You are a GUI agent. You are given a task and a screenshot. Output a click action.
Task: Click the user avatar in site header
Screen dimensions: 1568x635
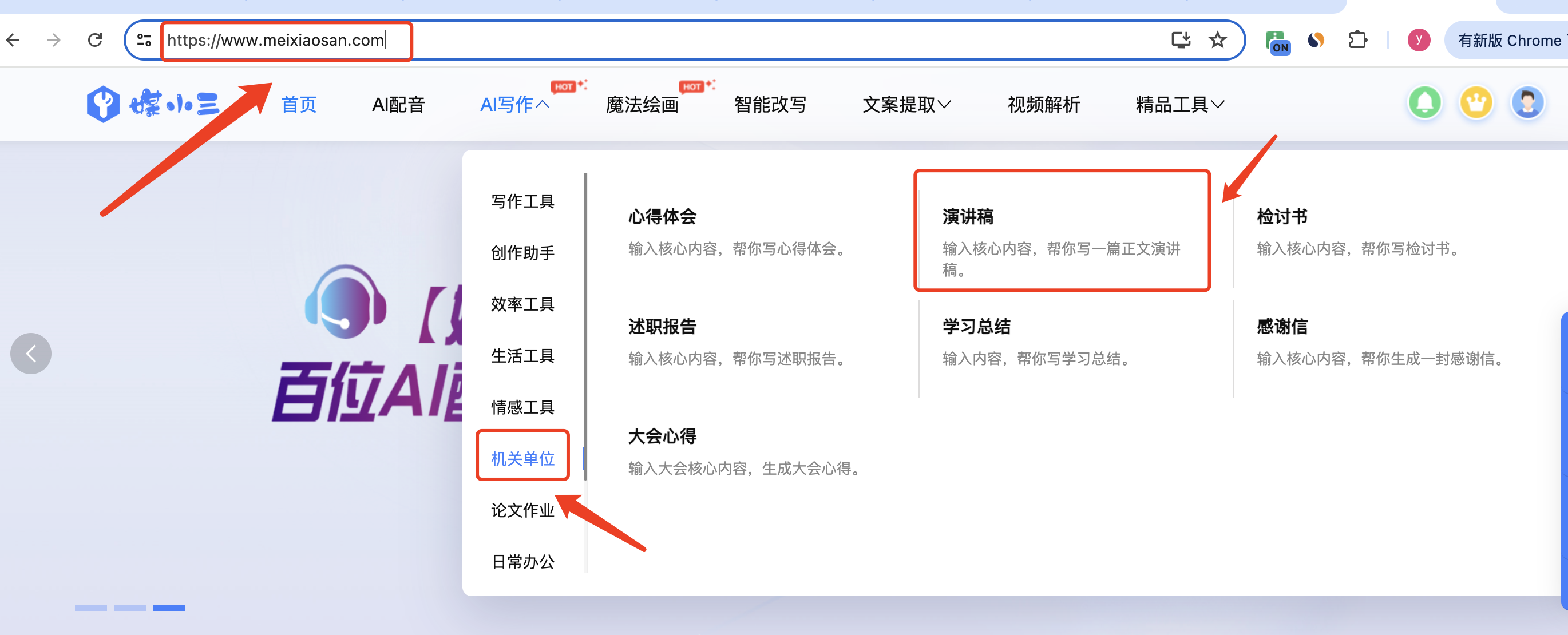point(1527,103)
